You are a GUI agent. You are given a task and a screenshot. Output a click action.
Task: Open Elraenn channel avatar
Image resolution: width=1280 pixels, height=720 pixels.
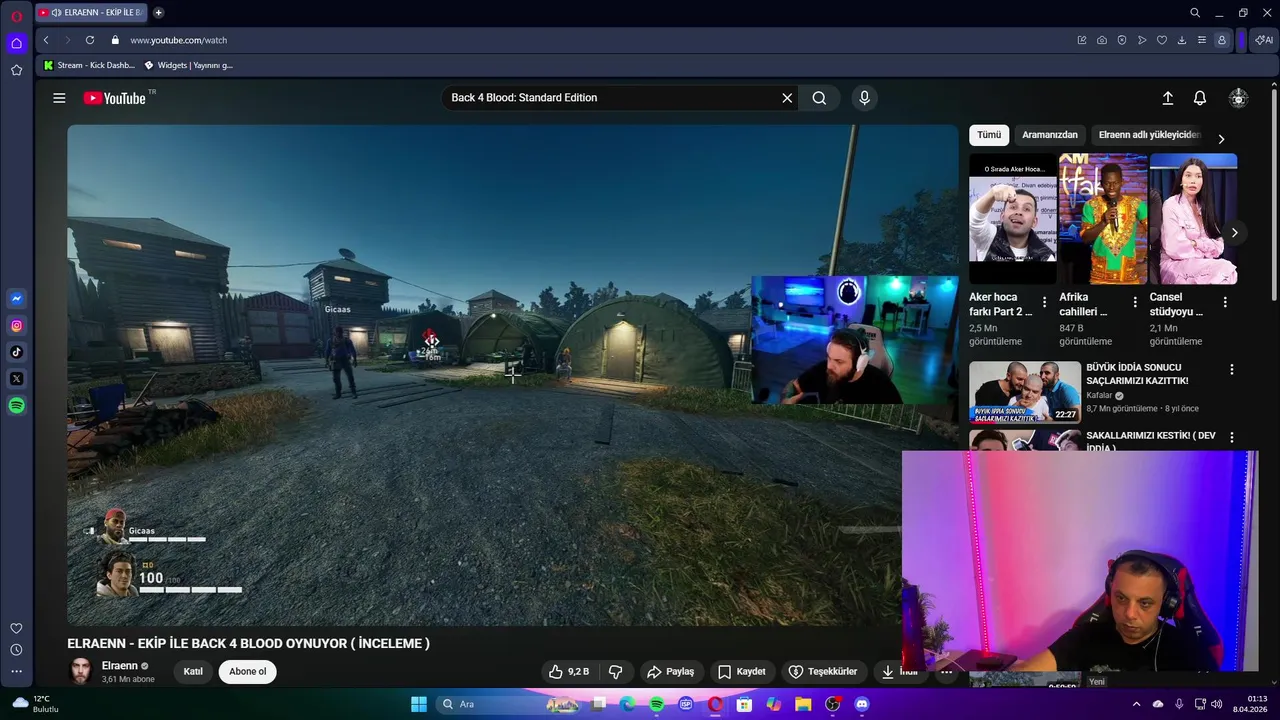(80, 671)
